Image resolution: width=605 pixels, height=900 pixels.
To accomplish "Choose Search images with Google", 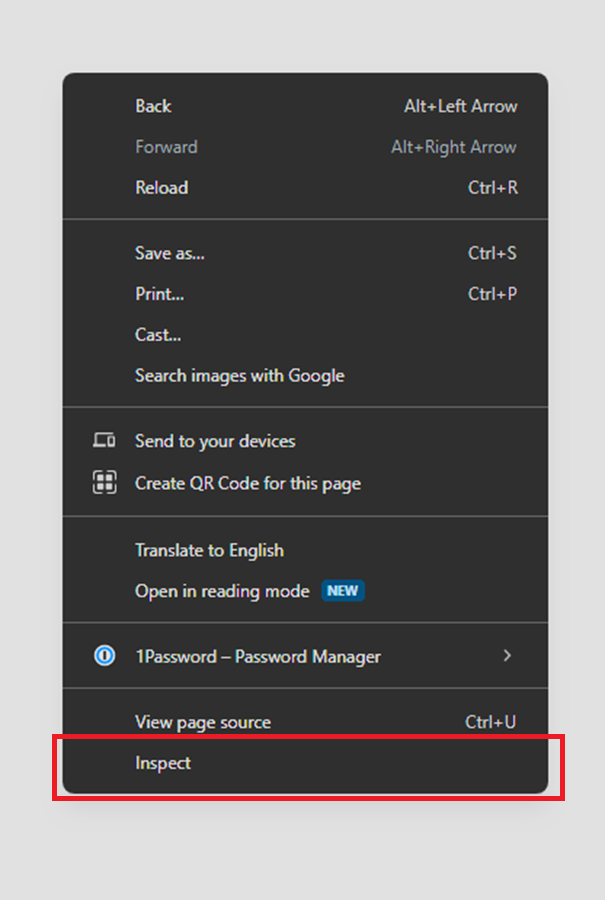I will [305, 375].
